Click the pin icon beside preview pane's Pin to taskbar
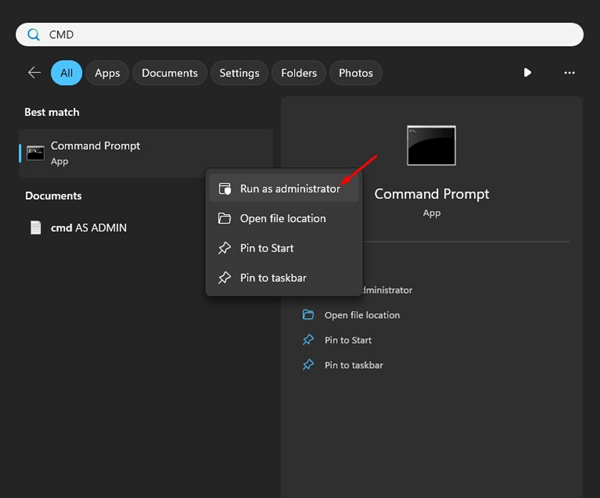The height and width of the screenshot is (498, 600). (308, 365)
